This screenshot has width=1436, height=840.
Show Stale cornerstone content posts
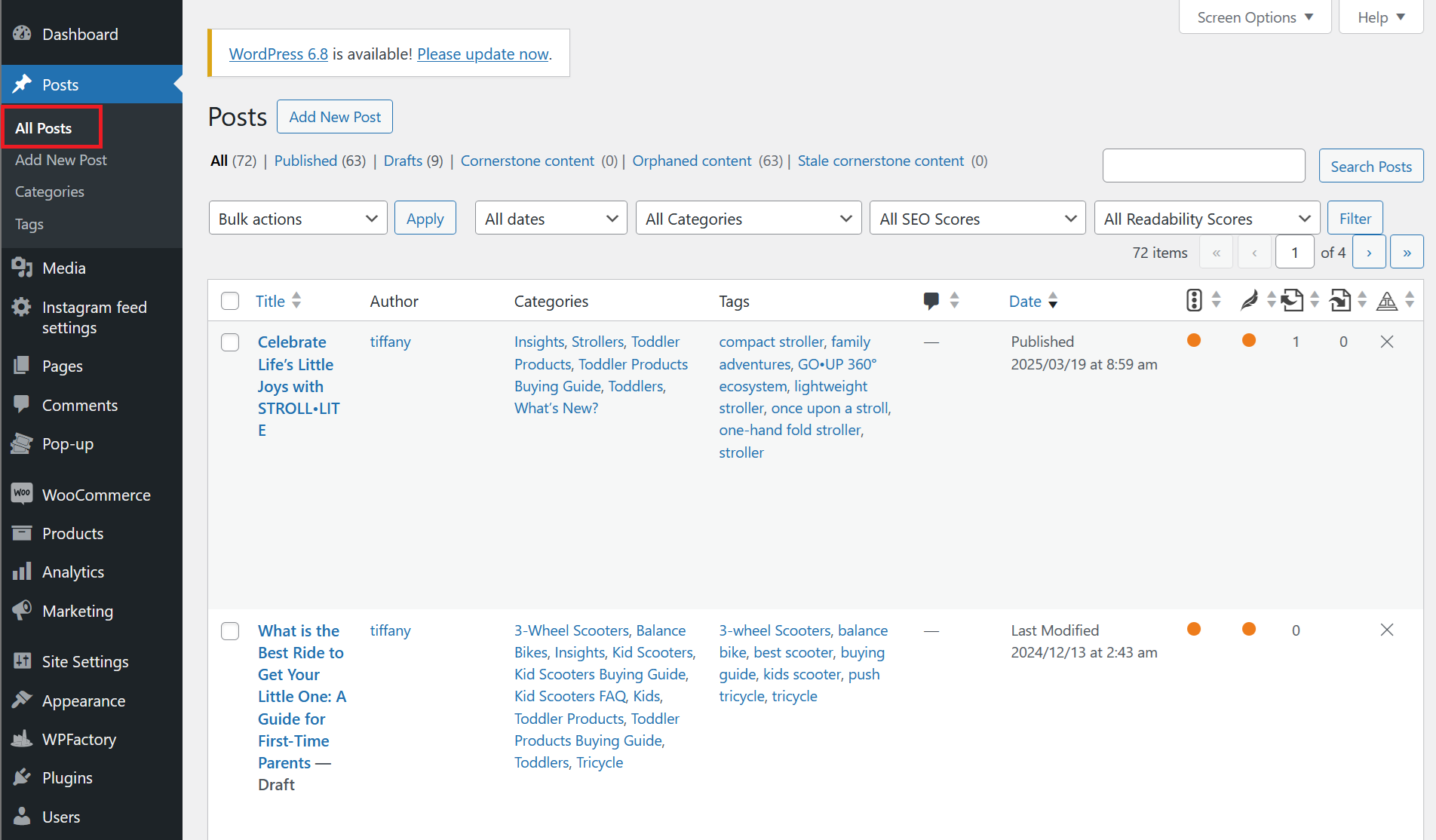(880, 161)
